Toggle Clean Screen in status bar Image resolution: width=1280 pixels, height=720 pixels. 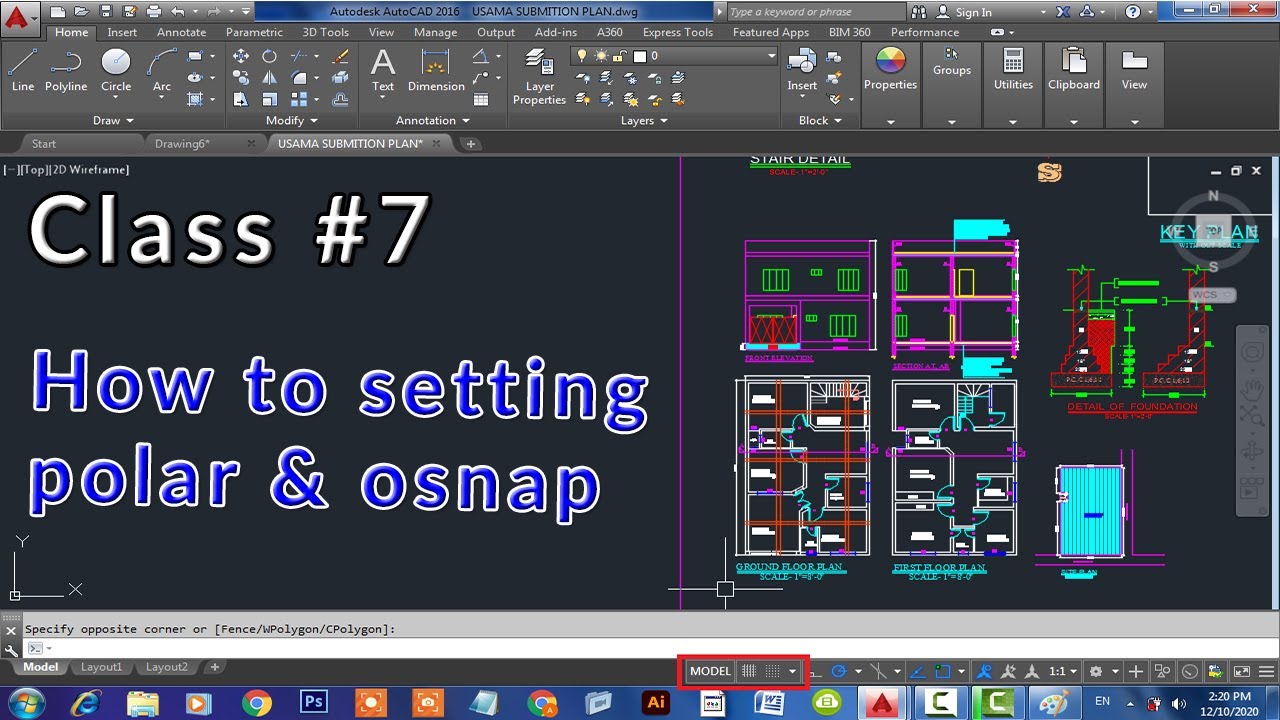click(1241, 672)
